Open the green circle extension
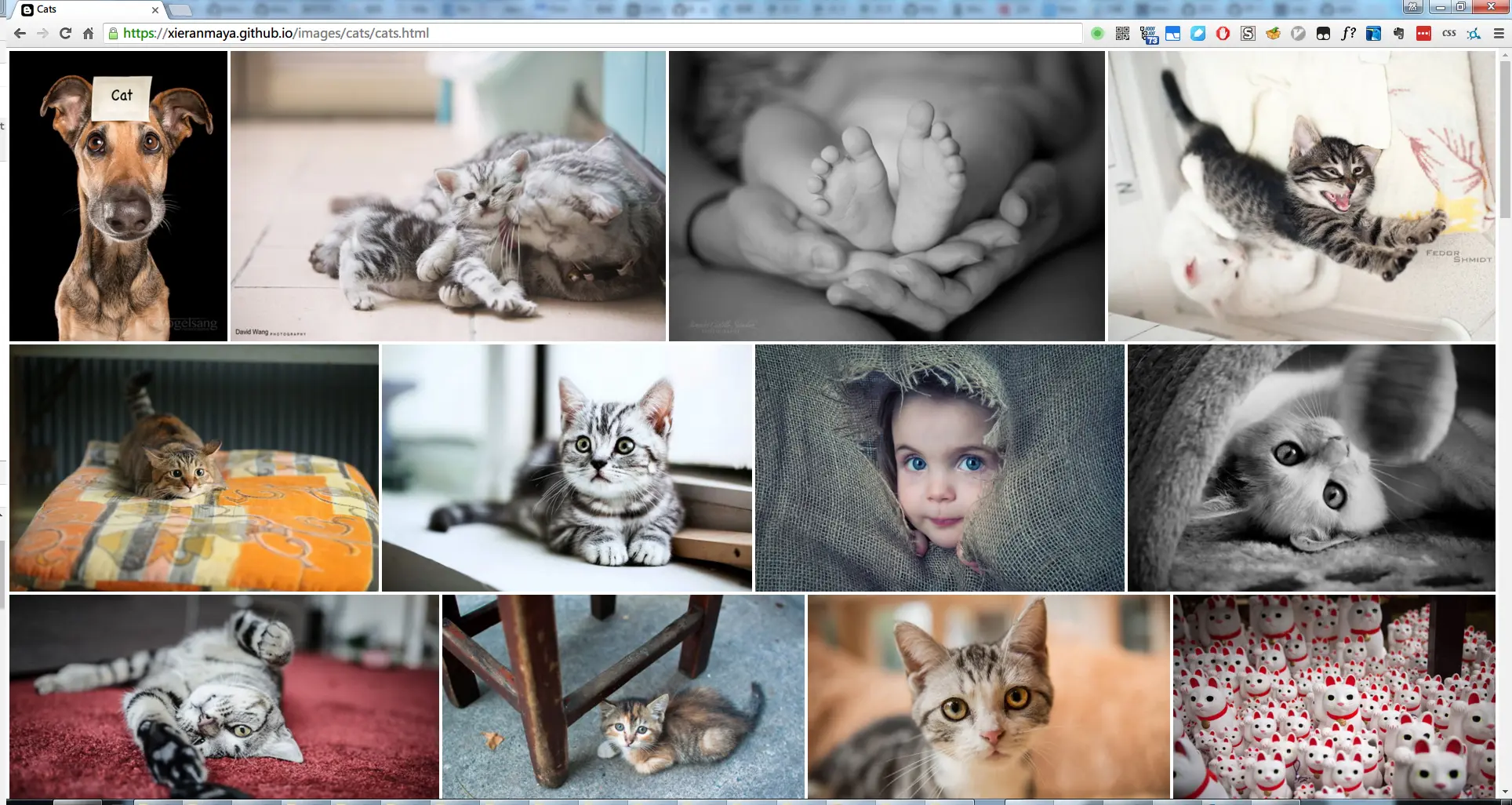The image size is (1512, 805). point(1097,34)
